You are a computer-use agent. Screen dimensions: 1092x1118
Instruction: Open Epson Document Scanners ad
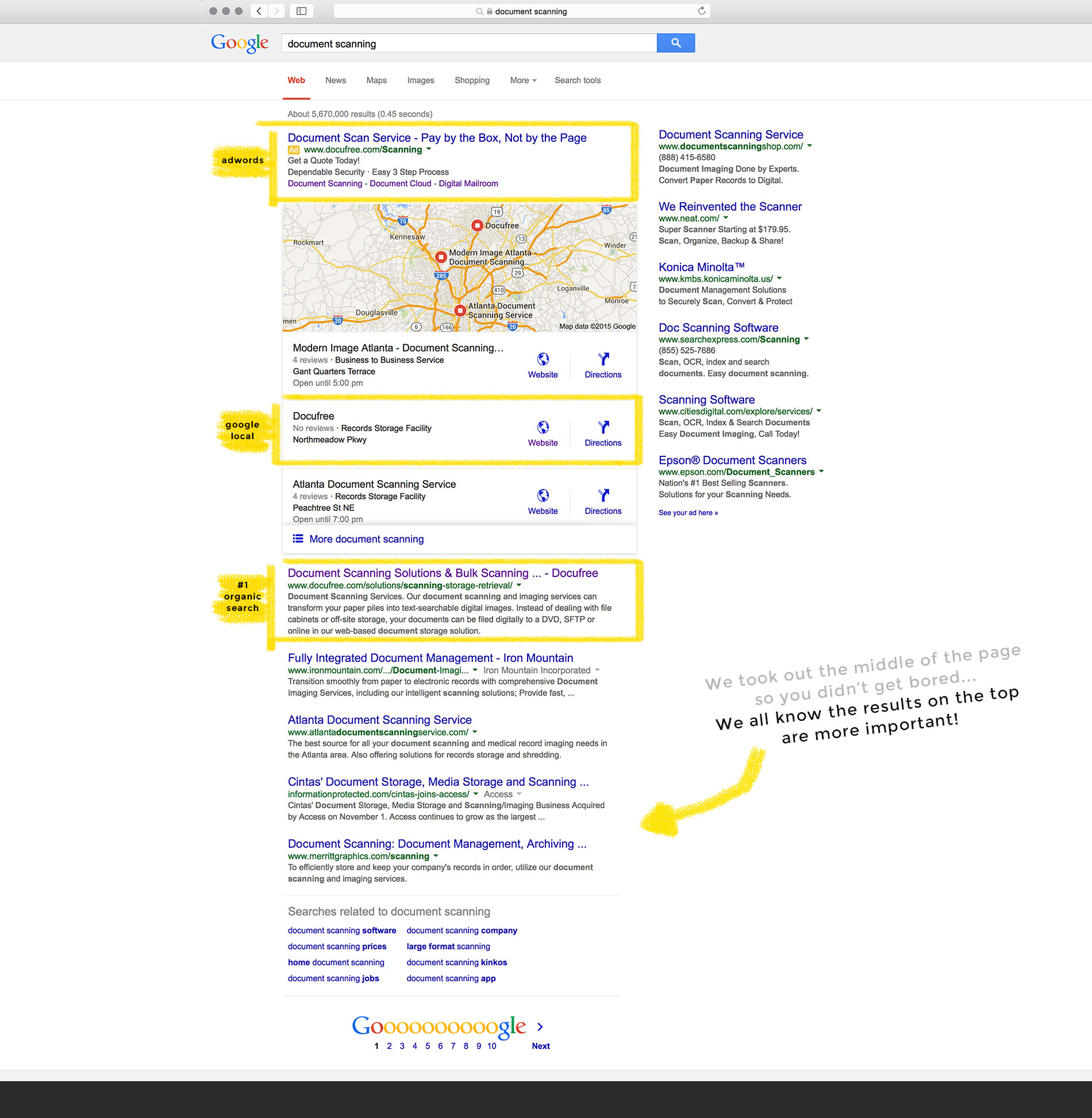(732, 460)
